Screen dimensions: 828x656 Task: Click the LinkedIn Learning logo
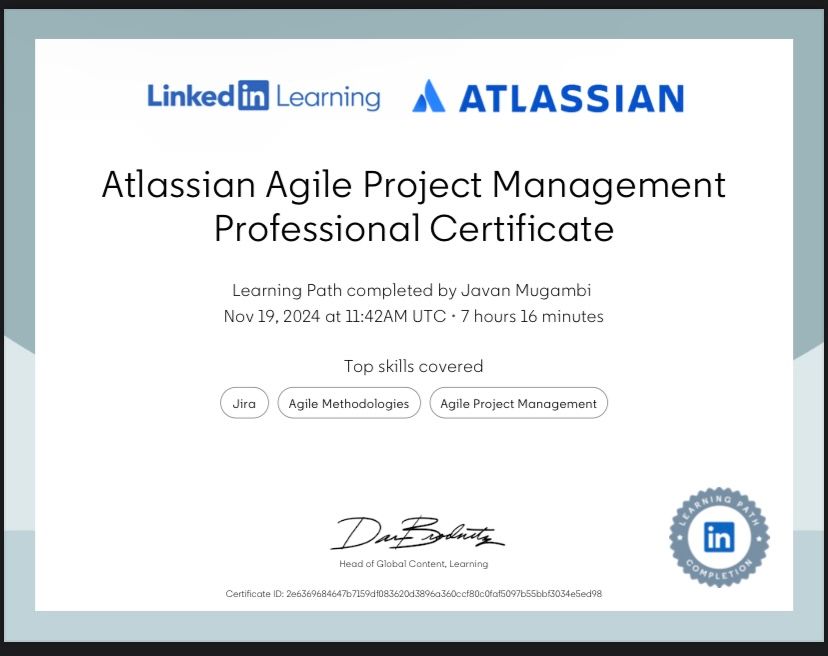point(264,96)
